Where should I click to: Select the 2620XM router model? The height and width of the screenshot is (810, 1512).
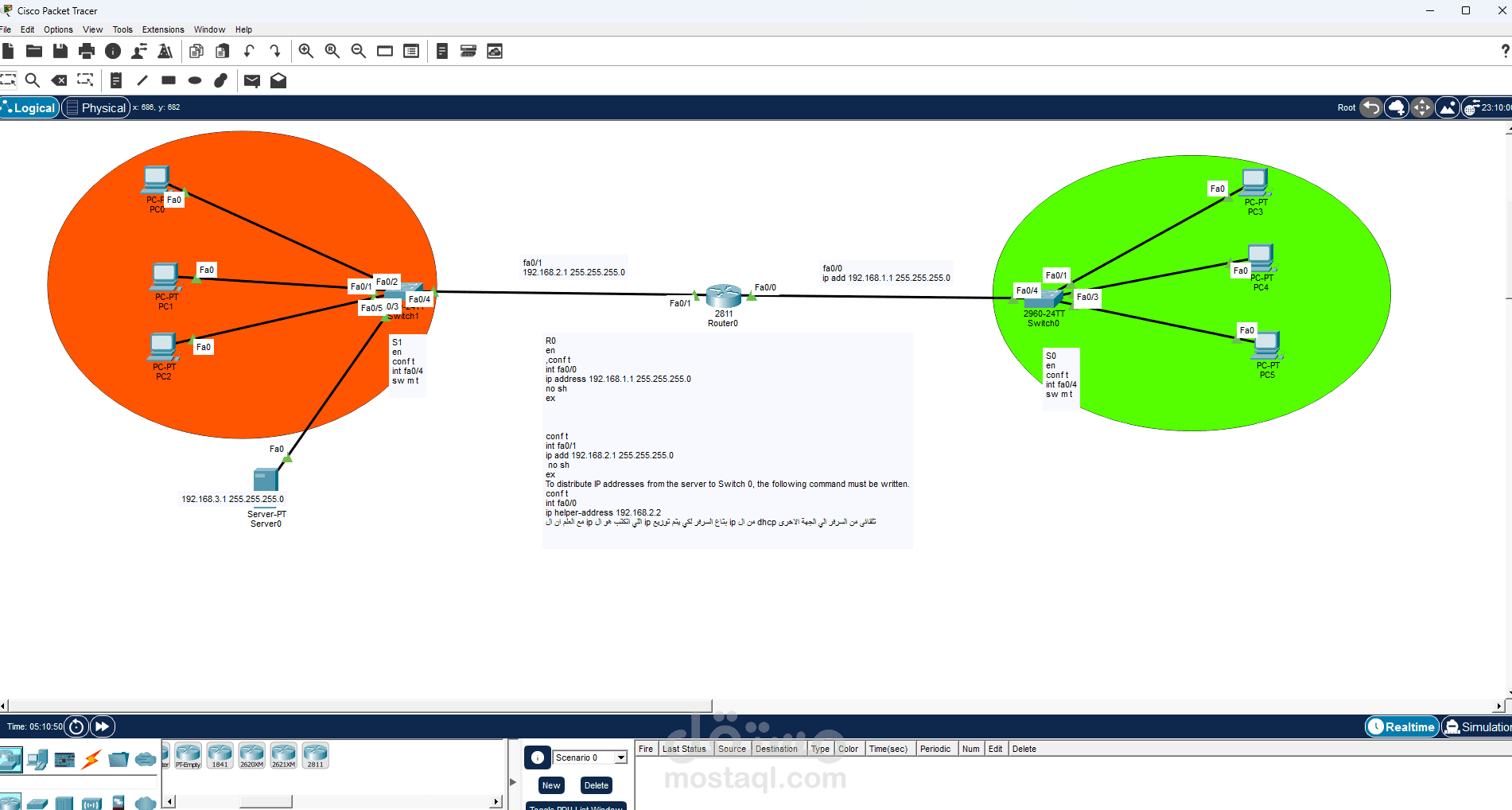[251, 755]
